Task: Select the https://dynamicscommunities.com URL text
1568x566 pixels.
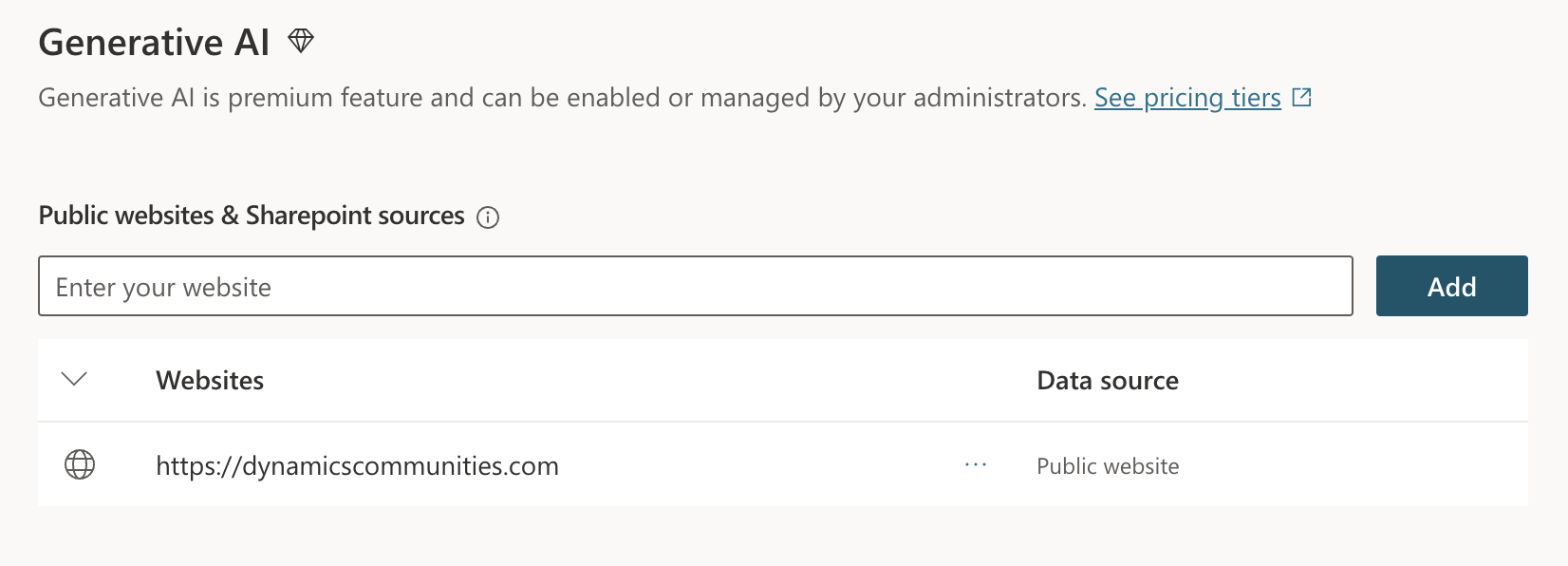Action: [357, 466]
